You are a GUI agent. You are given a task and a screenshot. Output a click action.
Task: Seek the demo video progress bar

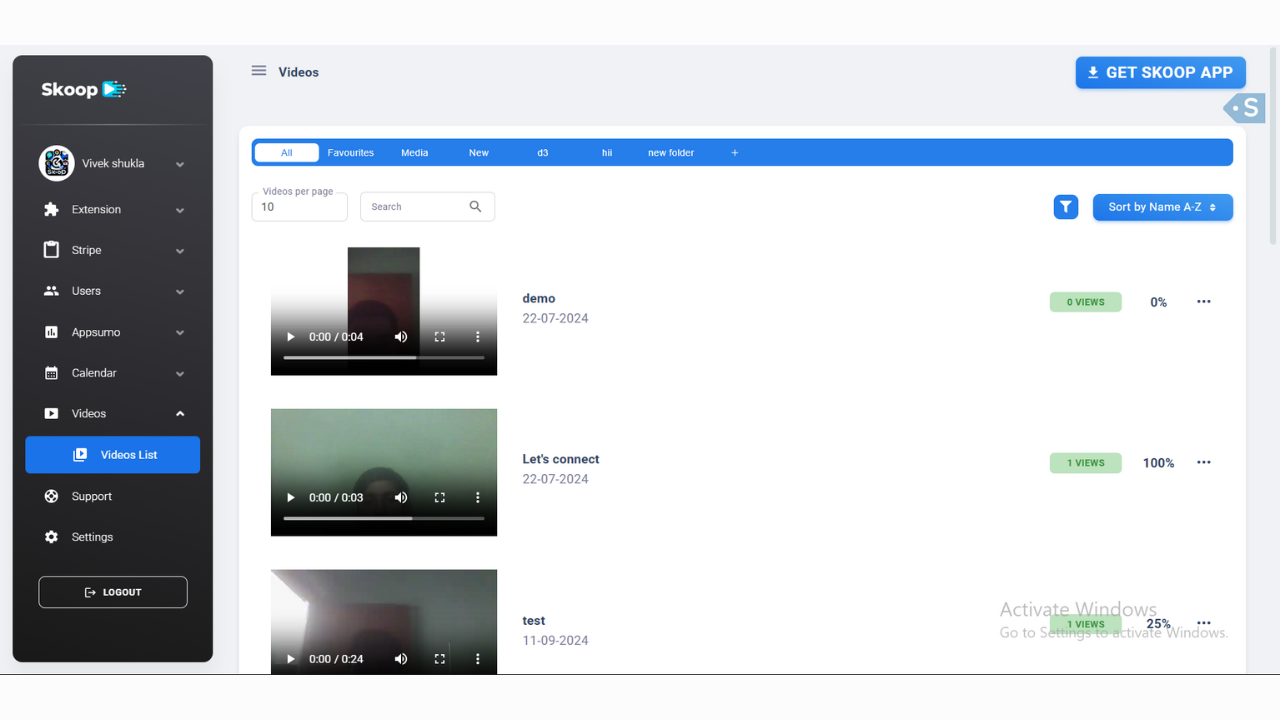tap(384, 357)
